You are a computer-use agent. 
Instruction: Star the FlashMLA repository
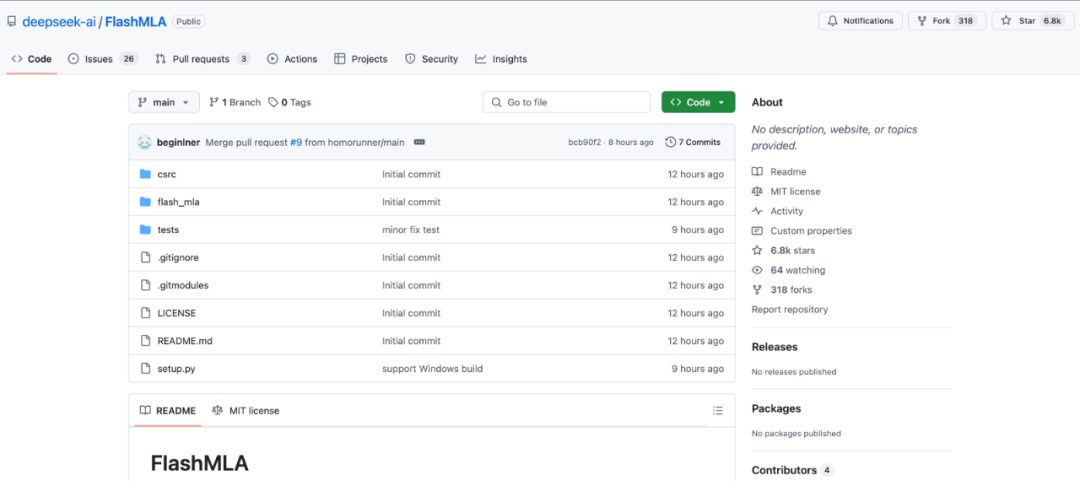(x=1032, y=21)
